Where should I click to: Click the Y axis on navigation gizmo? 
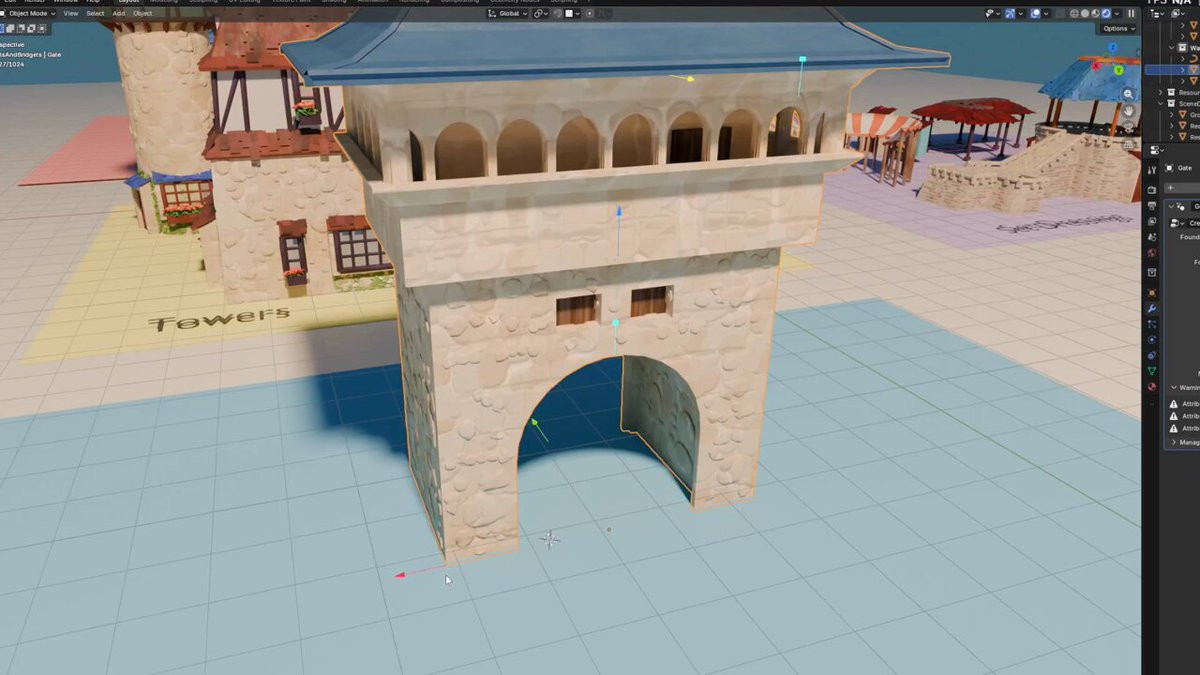pos(1119,70)
